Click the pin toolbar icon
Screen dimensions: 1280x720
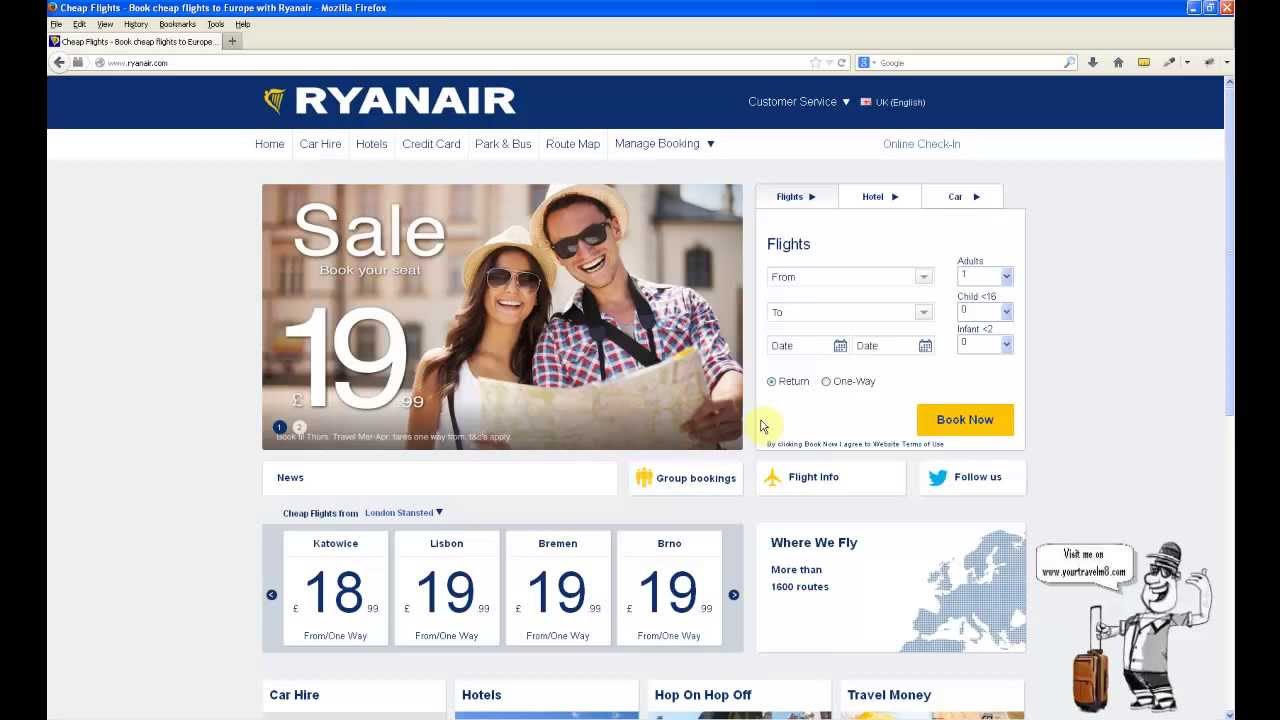click(1209, 62)
